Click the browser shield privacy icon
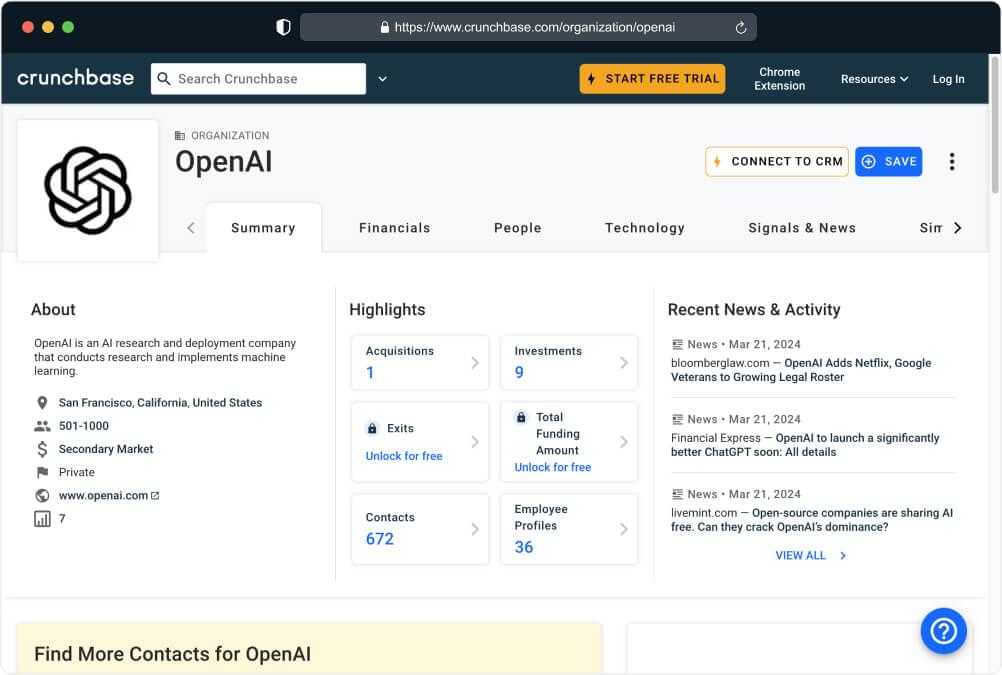 click(283, 27)
